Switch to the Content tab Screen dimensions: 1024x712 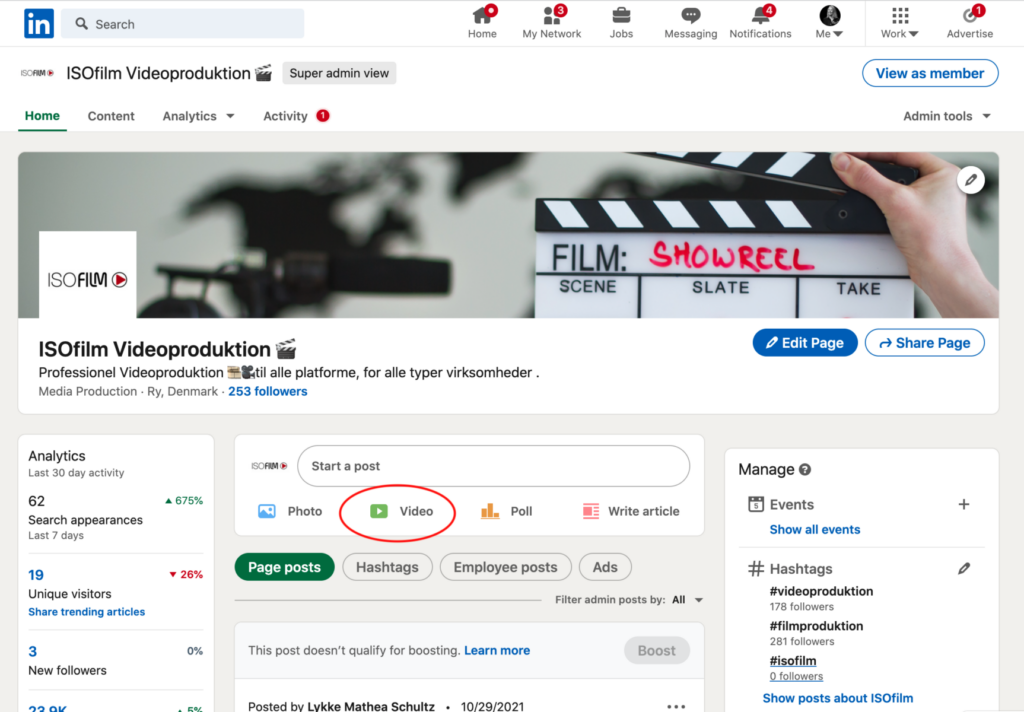[111, 116]
